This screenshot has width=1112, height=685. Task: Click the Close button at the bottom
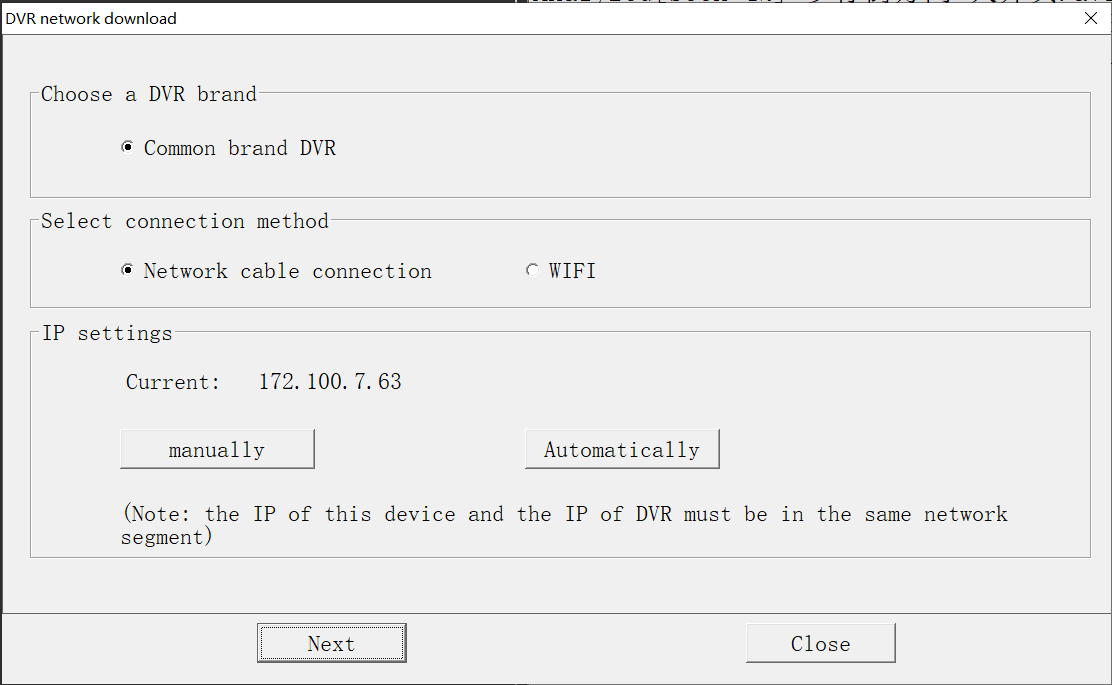[x=820, y=643]
